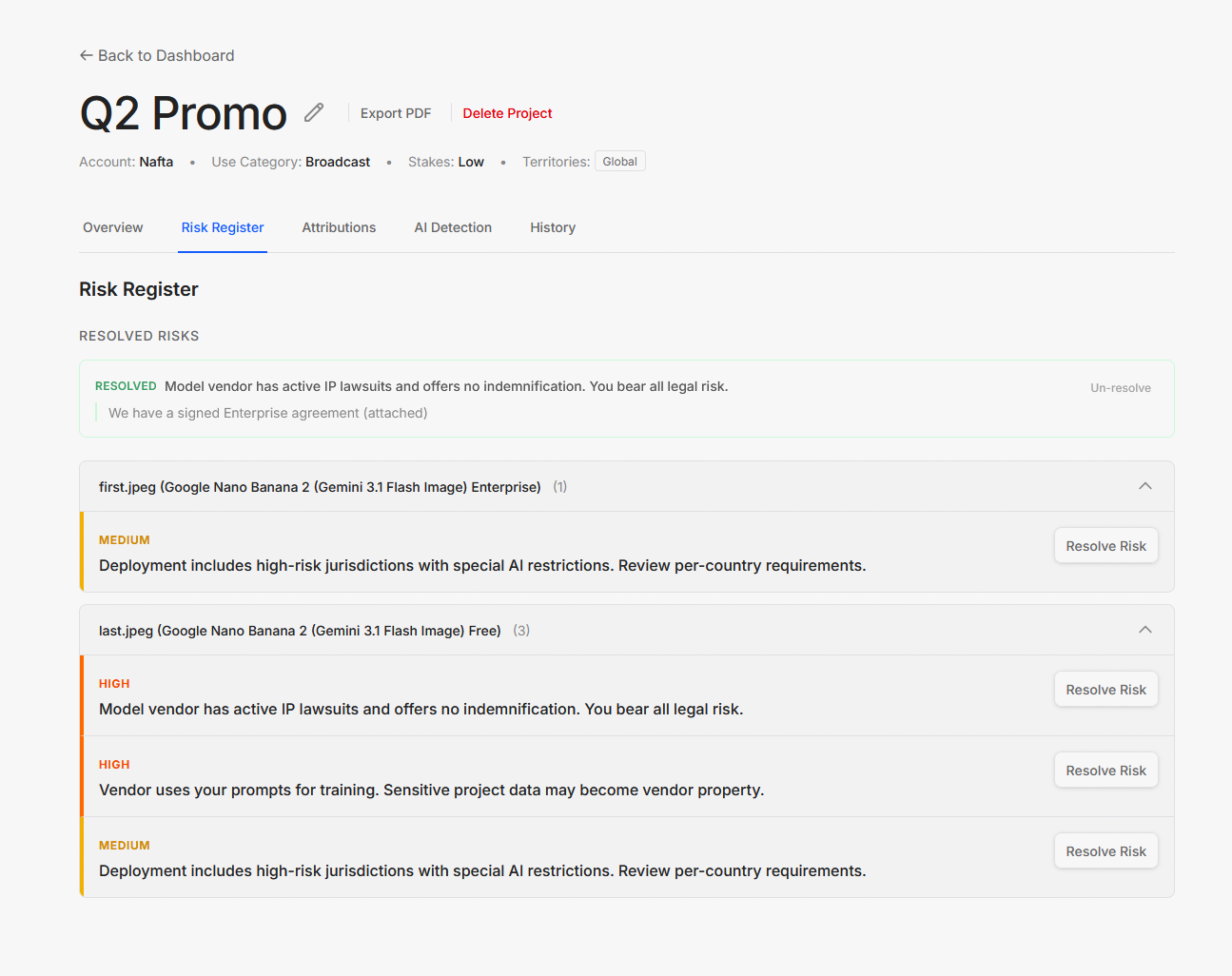The height and width of the screenshot is (976, 1232).
Task: Click the Global territories tag
Action: coord(620,162)
